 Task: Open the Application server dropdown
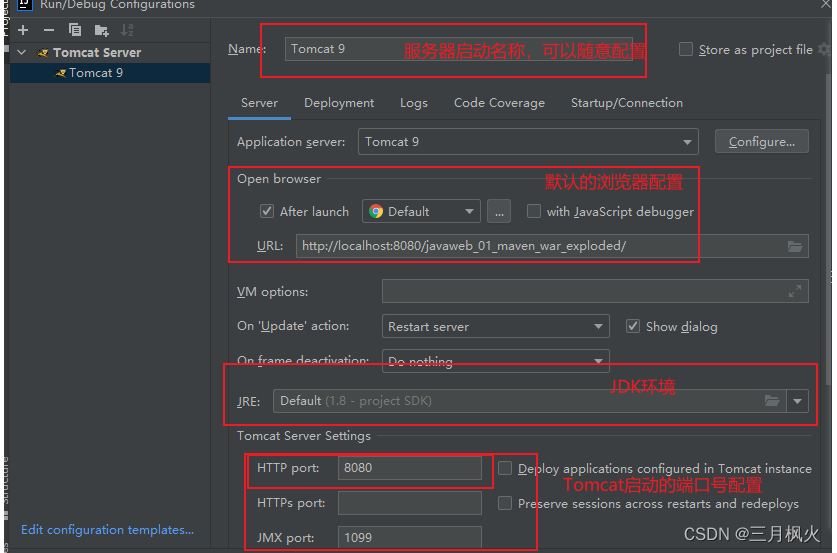click(527, 142)
